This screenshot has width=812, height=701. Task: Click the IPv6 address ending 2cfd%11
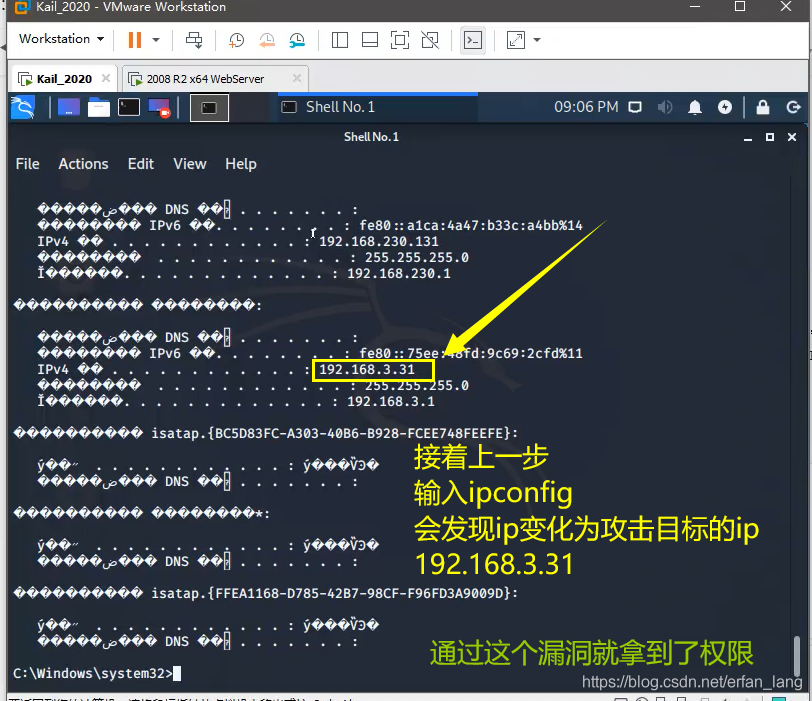[x=471, y=354]
